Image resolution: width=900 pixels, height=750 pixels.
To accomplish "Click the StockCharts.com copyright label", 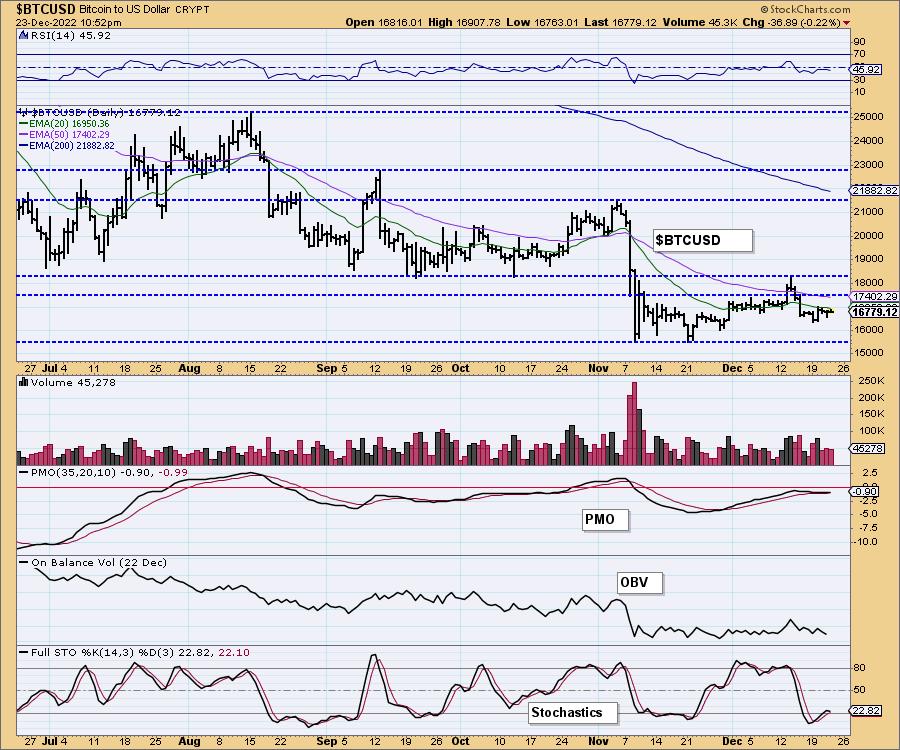I will (x=805, y=9).
